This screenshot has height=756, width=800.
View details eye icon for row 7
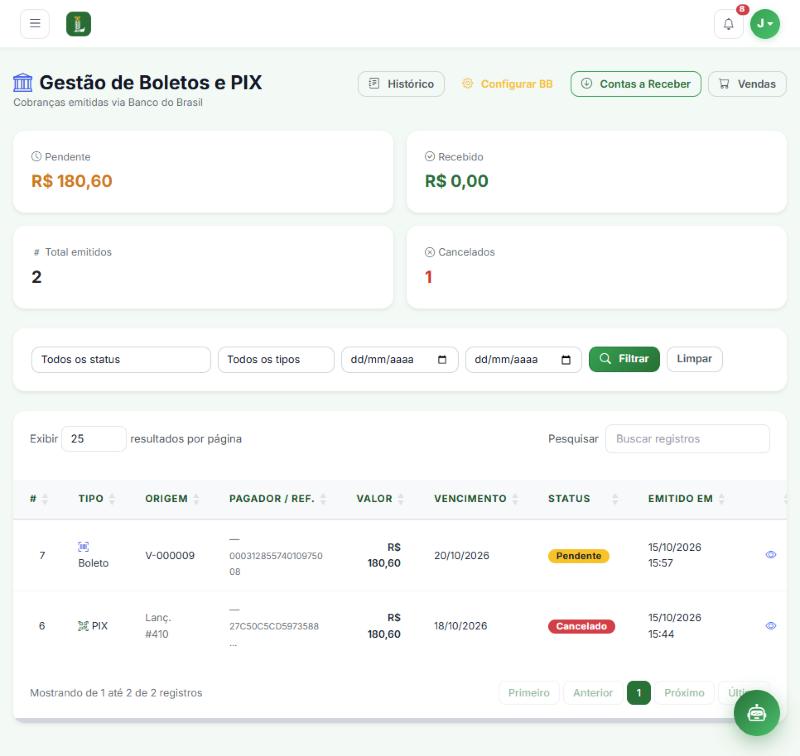(770, 555)
